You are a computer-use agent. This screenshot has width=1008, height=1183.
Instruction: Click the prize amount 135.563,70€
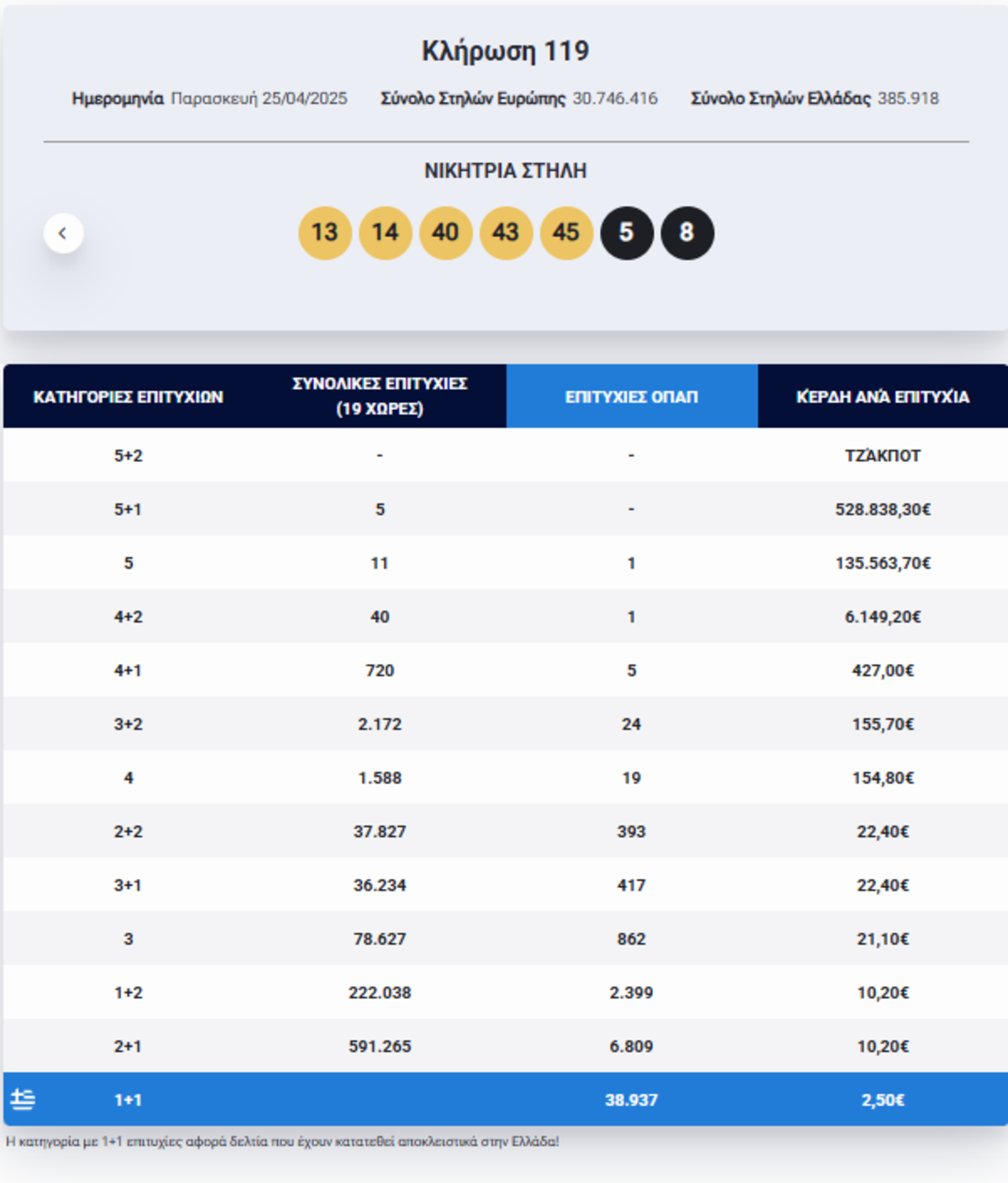pyautogui.click(x=883, y=563)
